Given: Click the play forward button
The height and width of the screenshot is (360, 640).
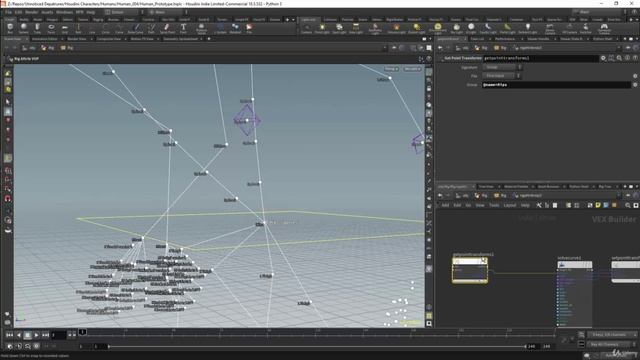Looking at the screenshot, I should click(36, 335).
